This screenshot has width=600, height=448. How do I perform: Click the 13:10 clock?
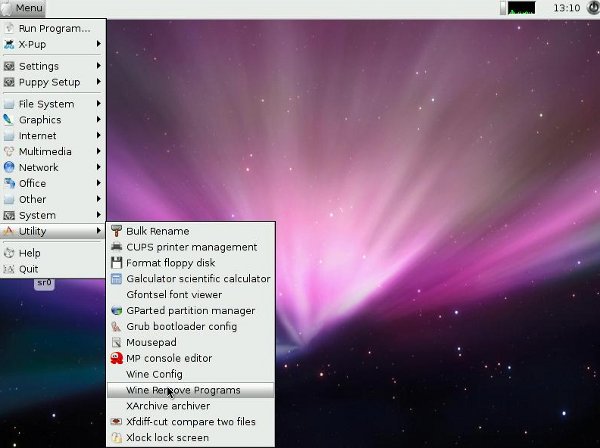tap(566, 8)
